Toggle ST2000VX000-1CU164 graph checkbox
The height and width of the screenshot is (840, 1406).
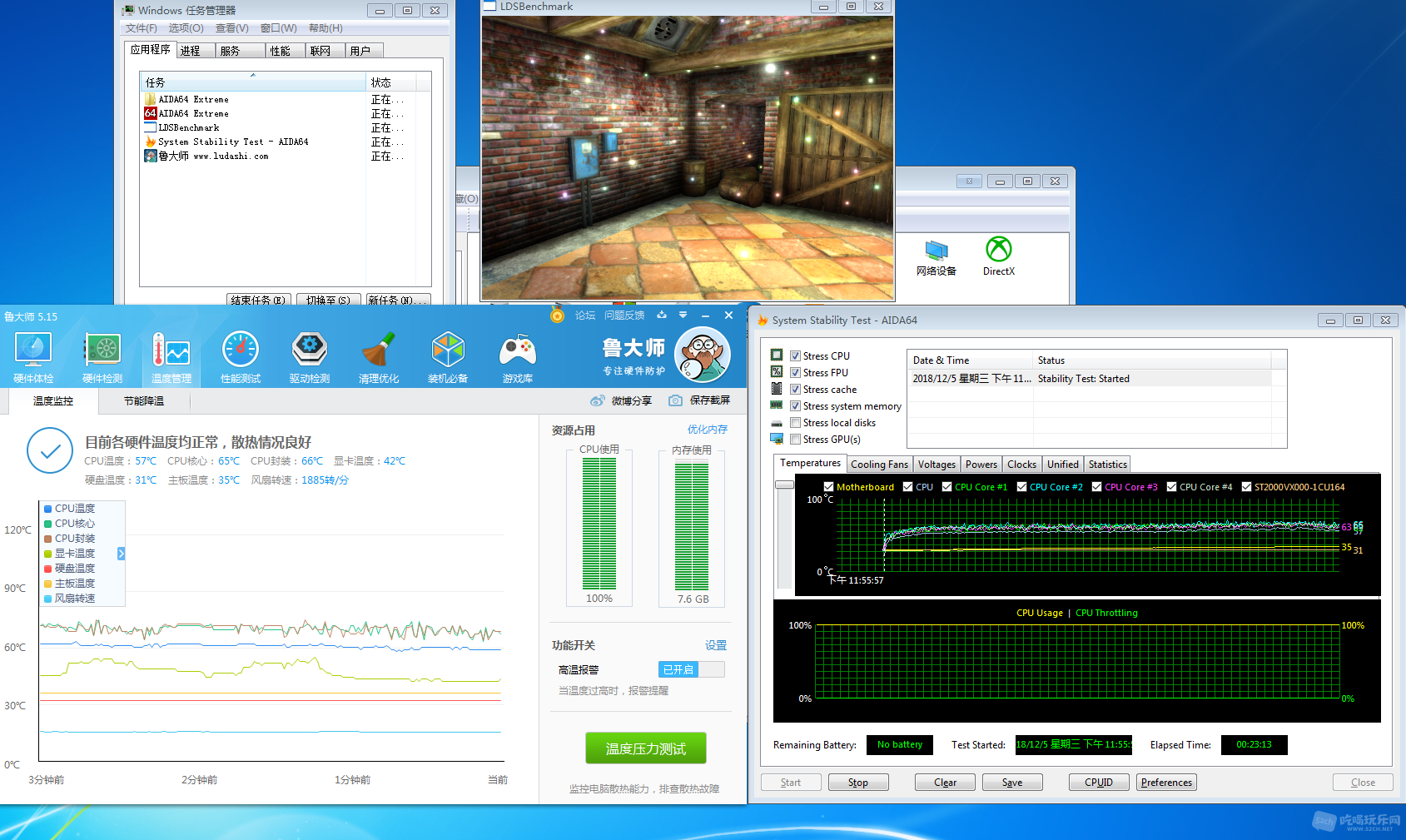point(1246,487)
